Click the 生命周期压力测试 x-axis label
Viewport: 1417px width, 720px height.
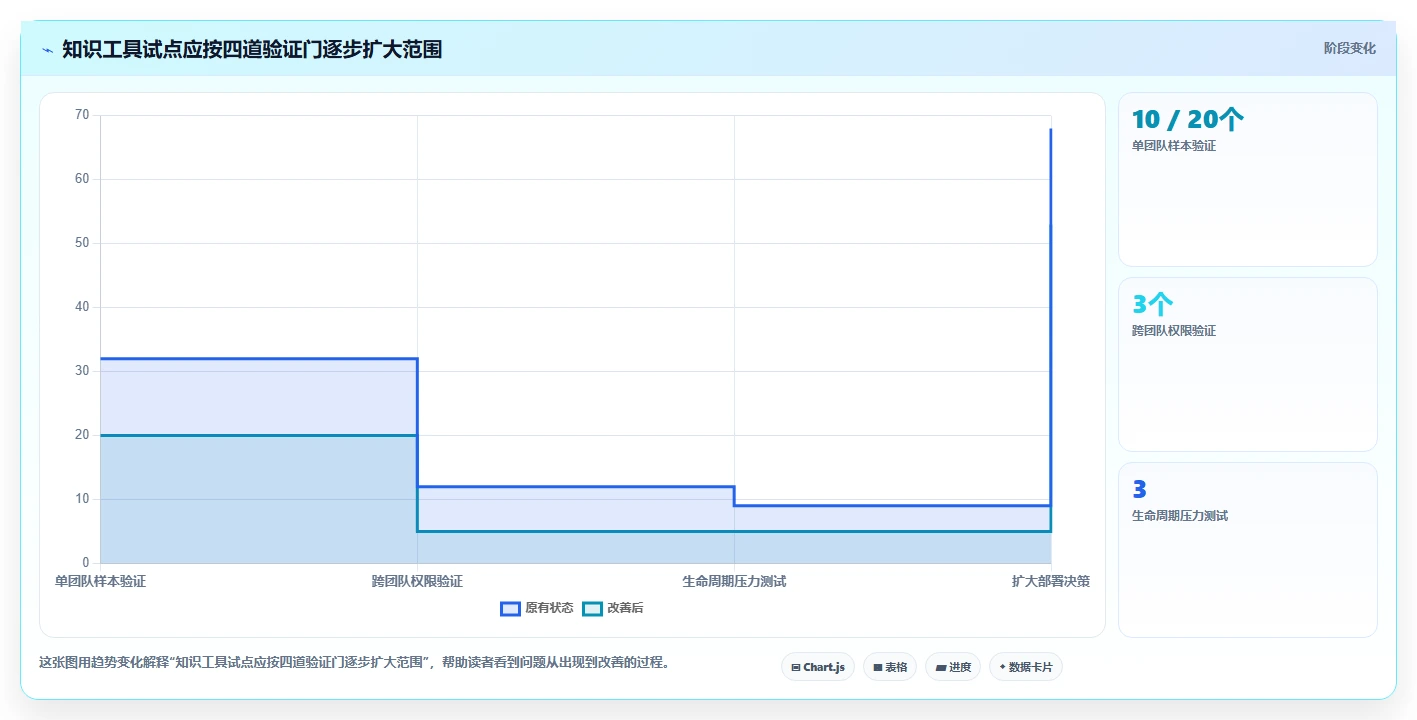pyautogui.click(x=734, y=581)
